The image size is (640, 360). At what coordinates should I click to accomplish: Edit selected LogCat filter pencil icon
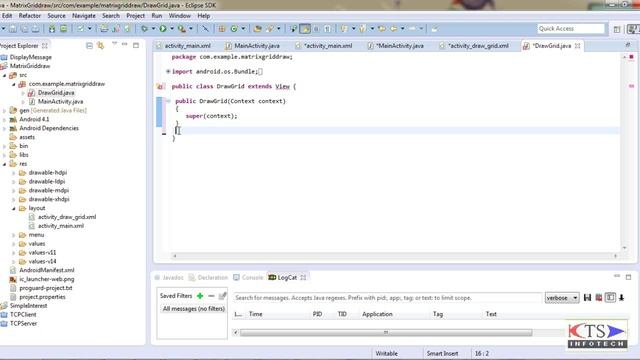222,296
